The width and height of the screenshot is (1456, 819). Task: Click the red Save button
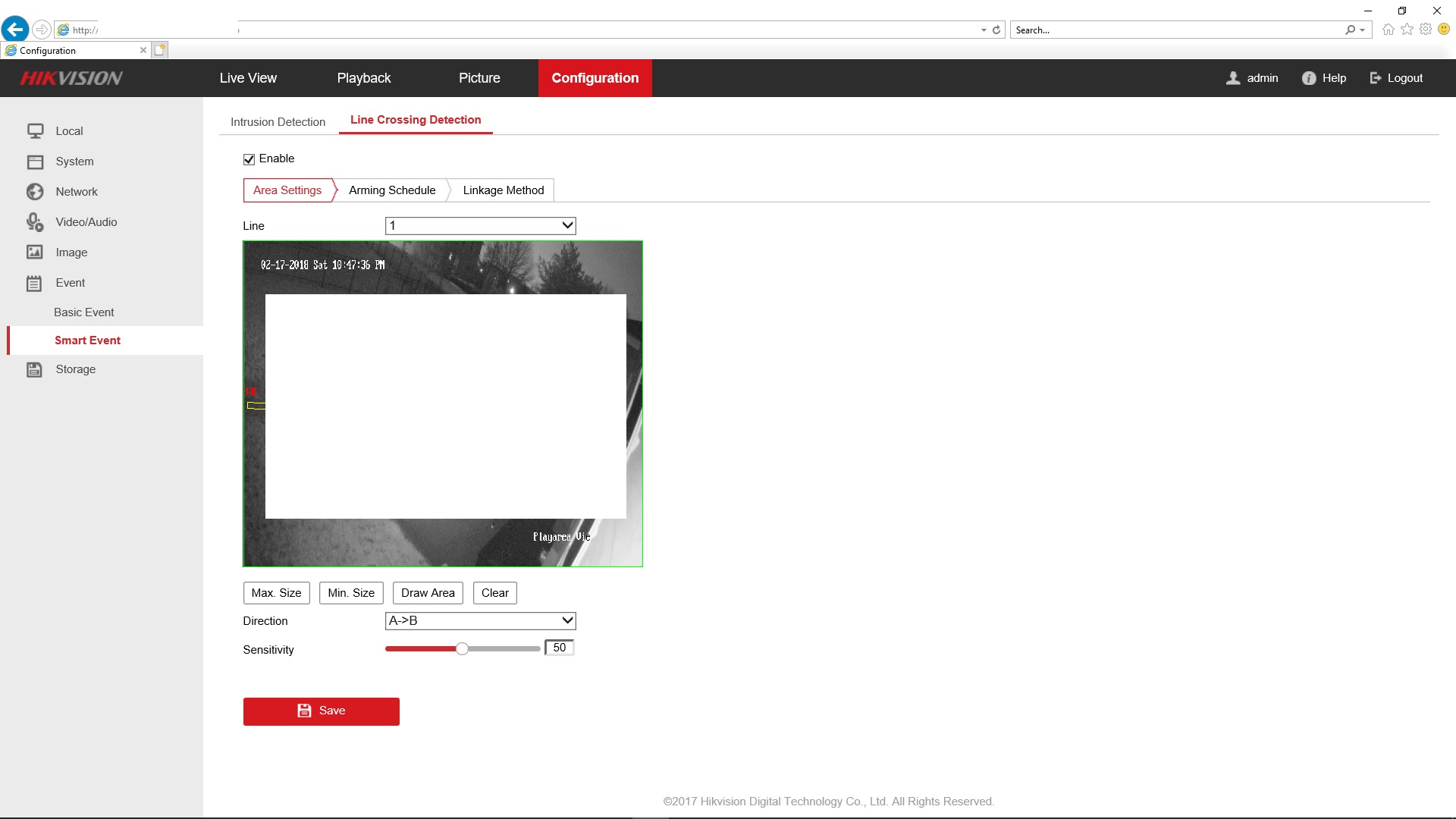321,711
